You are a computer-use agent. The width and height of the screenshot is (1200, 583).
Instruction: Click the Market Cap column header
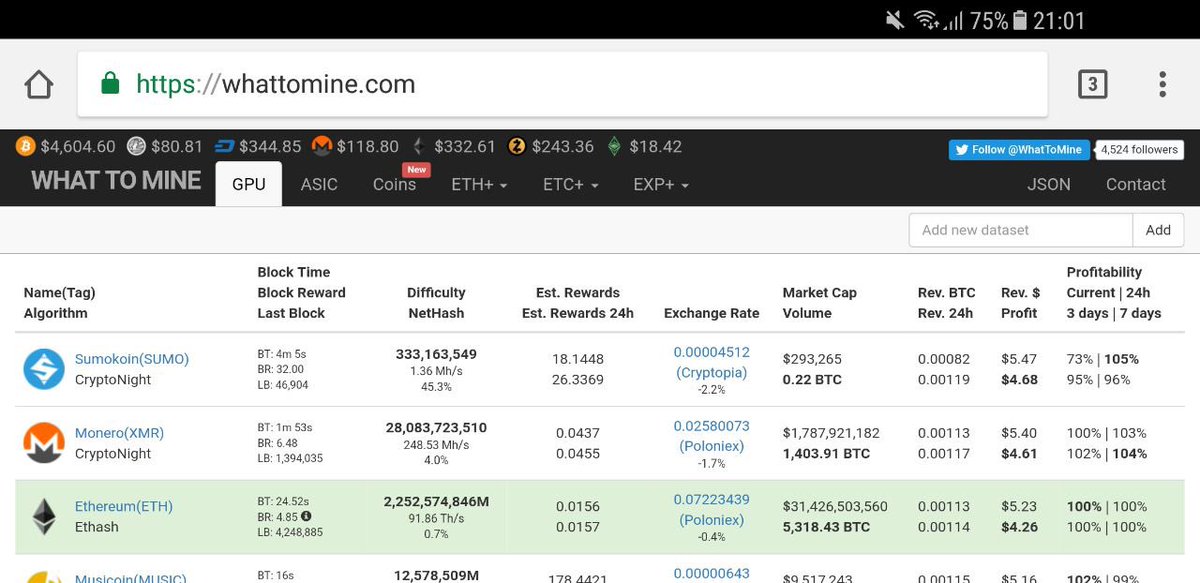click(819, 293)
